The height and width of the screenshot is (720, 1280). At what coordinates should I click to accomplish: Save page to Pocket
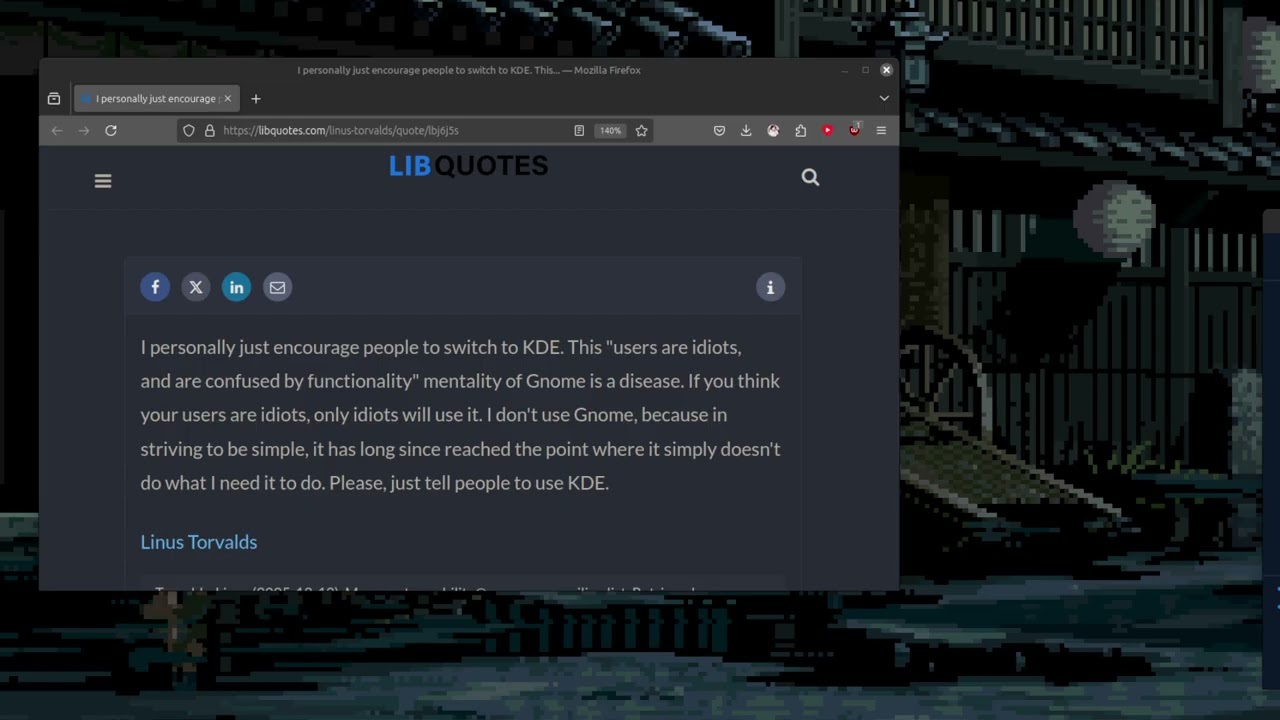719,130
